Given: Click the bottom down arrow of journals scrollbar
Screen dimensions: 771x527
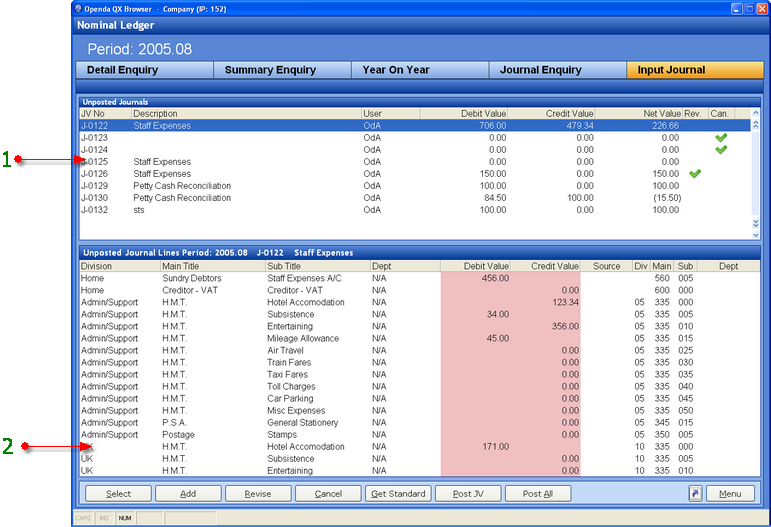Looking at the screenshot, I should pyautogui.click(x=756, y=235).
